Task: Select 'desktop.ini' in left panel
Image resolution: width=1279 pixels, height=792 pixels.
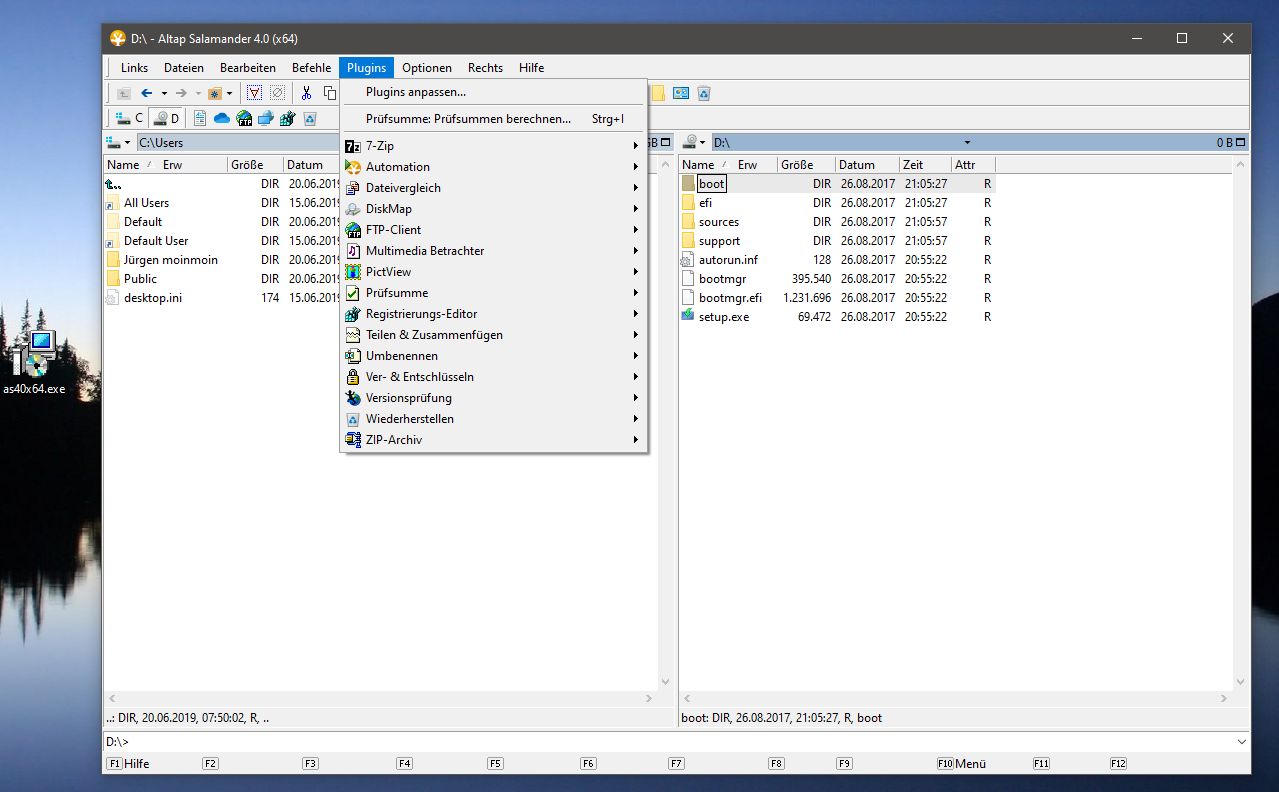Action: click(x=153, y=298)
